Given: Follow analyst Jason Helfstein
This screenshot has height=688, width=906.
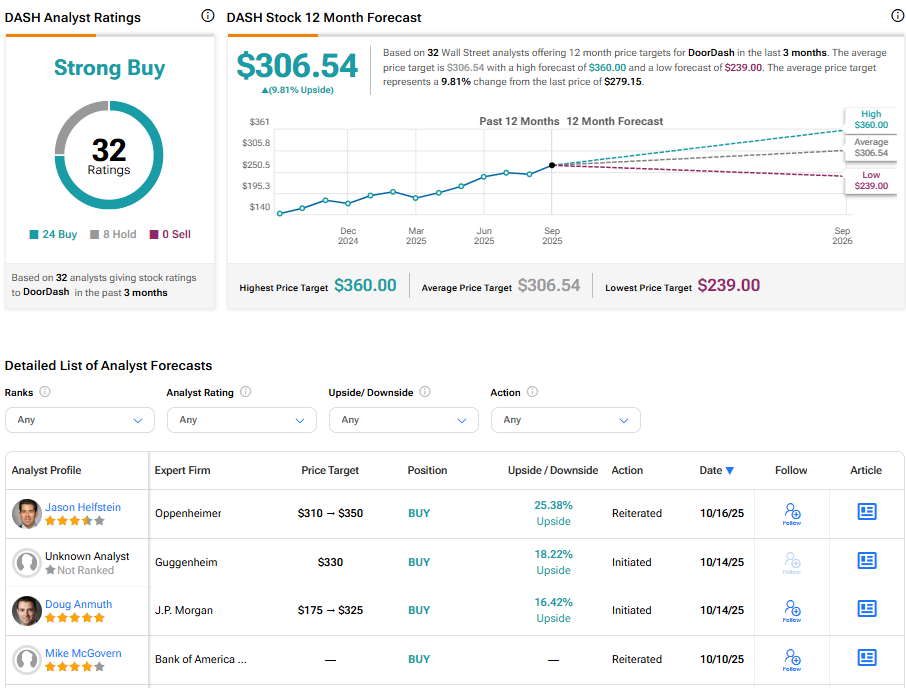Looking at the screenshot, I should tap(792, 514).
